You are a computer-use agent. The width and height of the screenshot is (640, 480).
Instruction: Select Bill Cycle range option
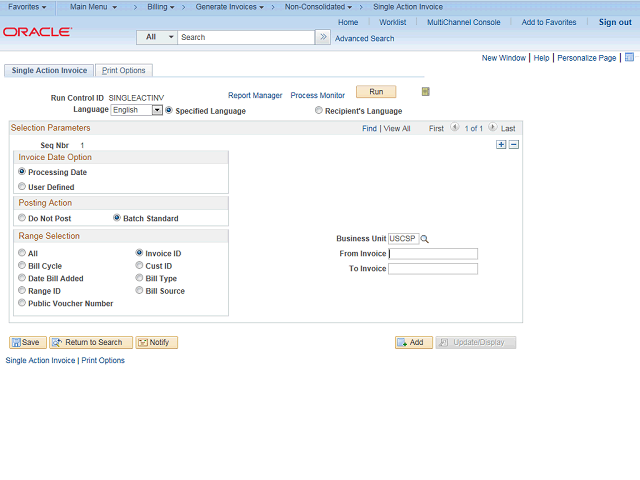[22, 265]
